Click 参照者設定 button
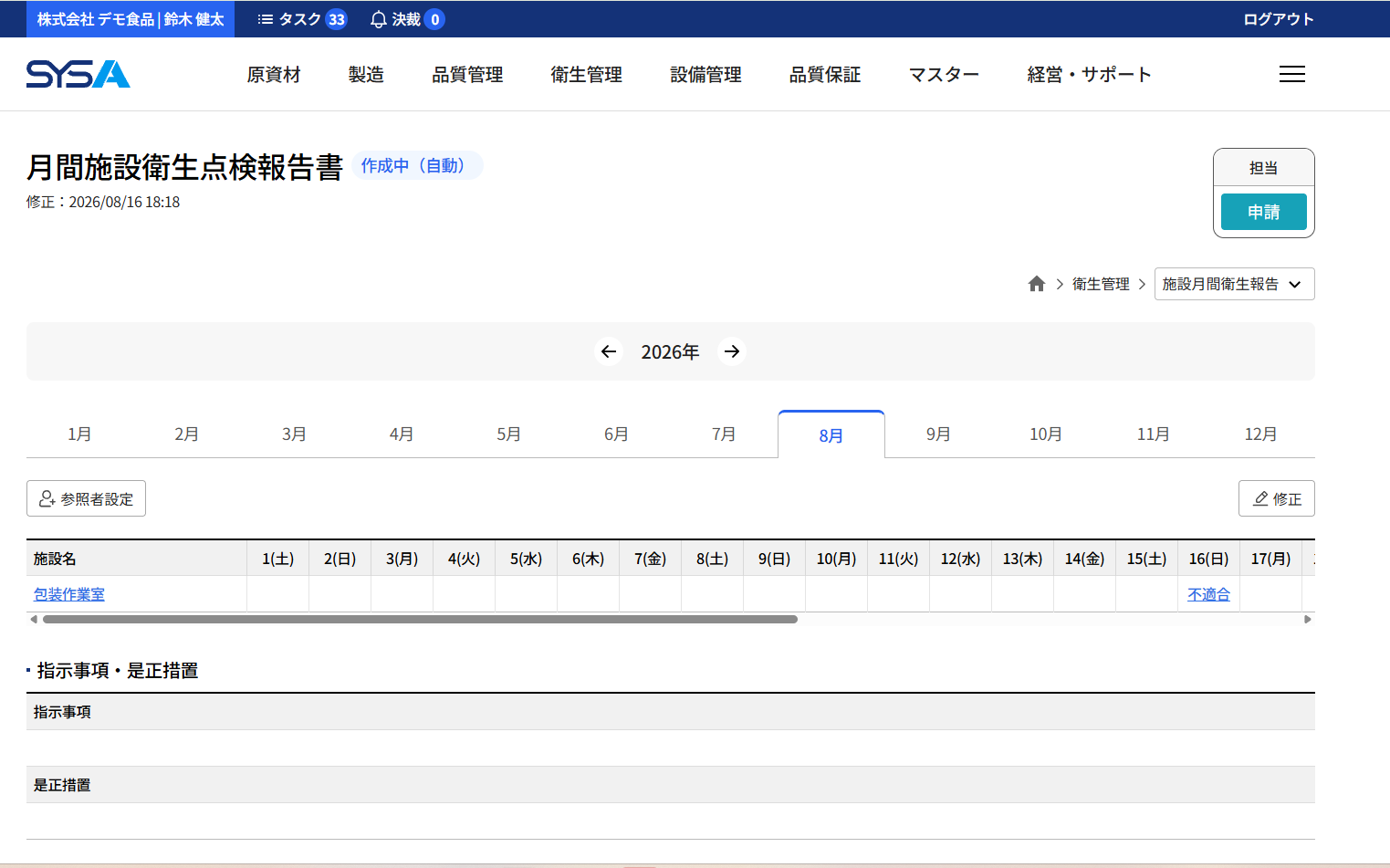The width and height of the screenshot is (1390, 868). pyautogui.click(x=86, y=498)
